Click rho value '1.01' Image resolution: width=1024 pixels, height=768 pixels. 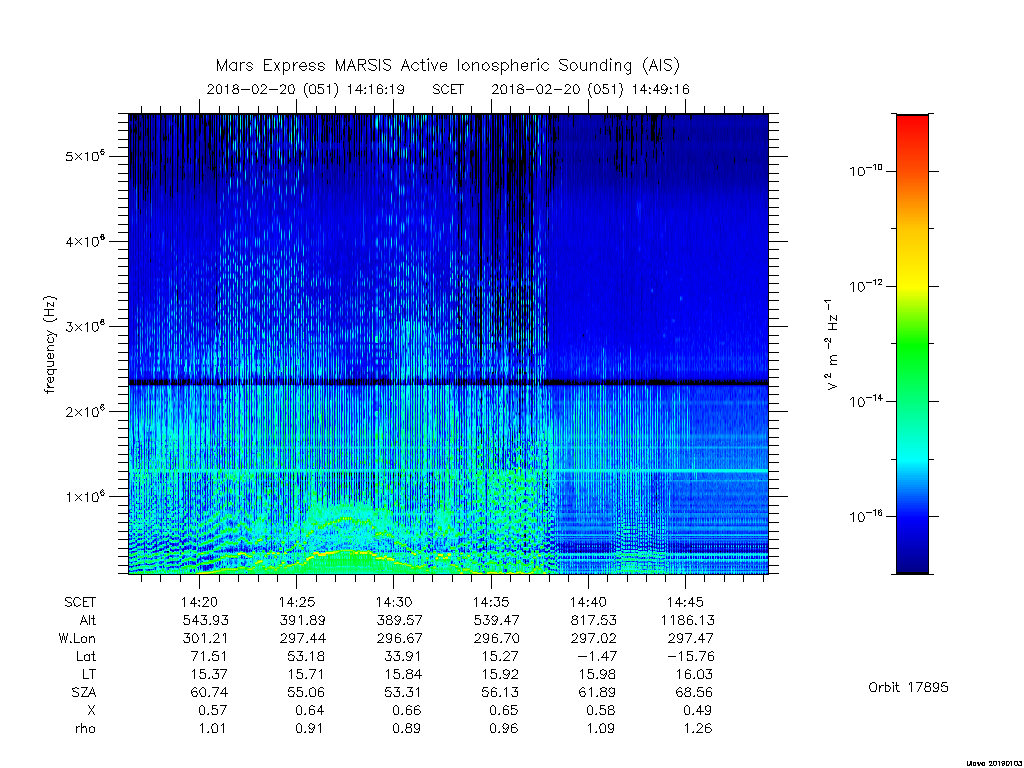click(213, 728)
